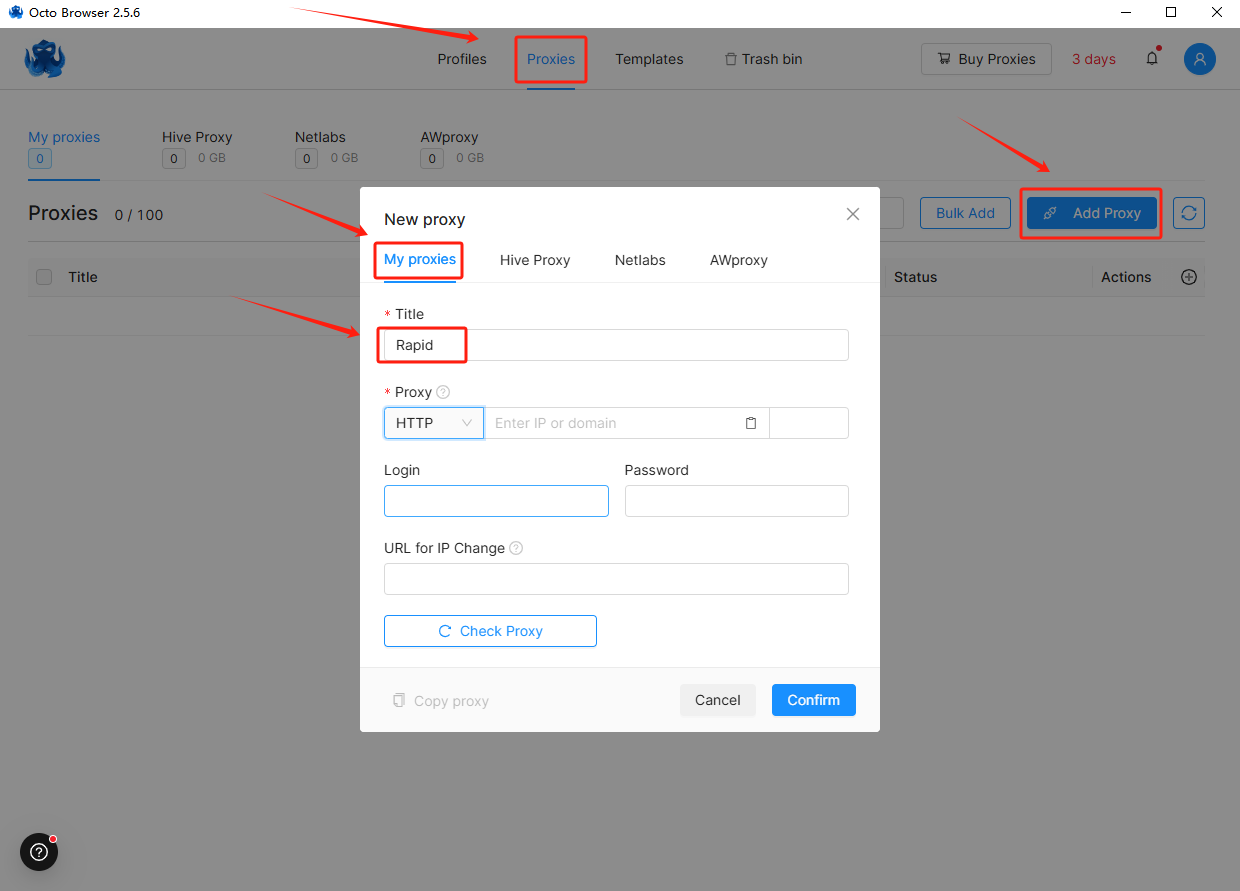Click the URL for IP Change help icon
The image size is (1240, 891).
pos(516,548)
